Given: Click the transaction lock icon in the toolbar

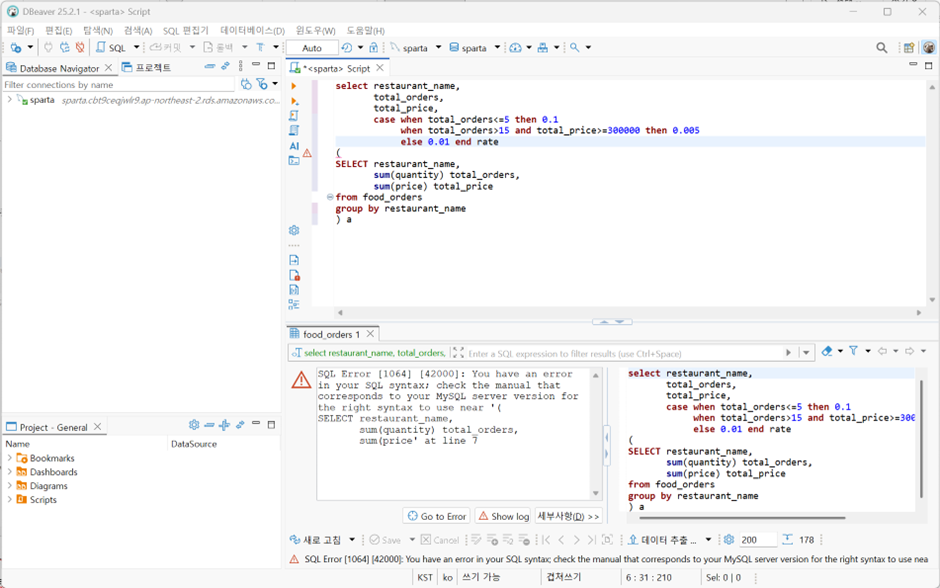Looking at the screenshot, I should click(373, 47).
